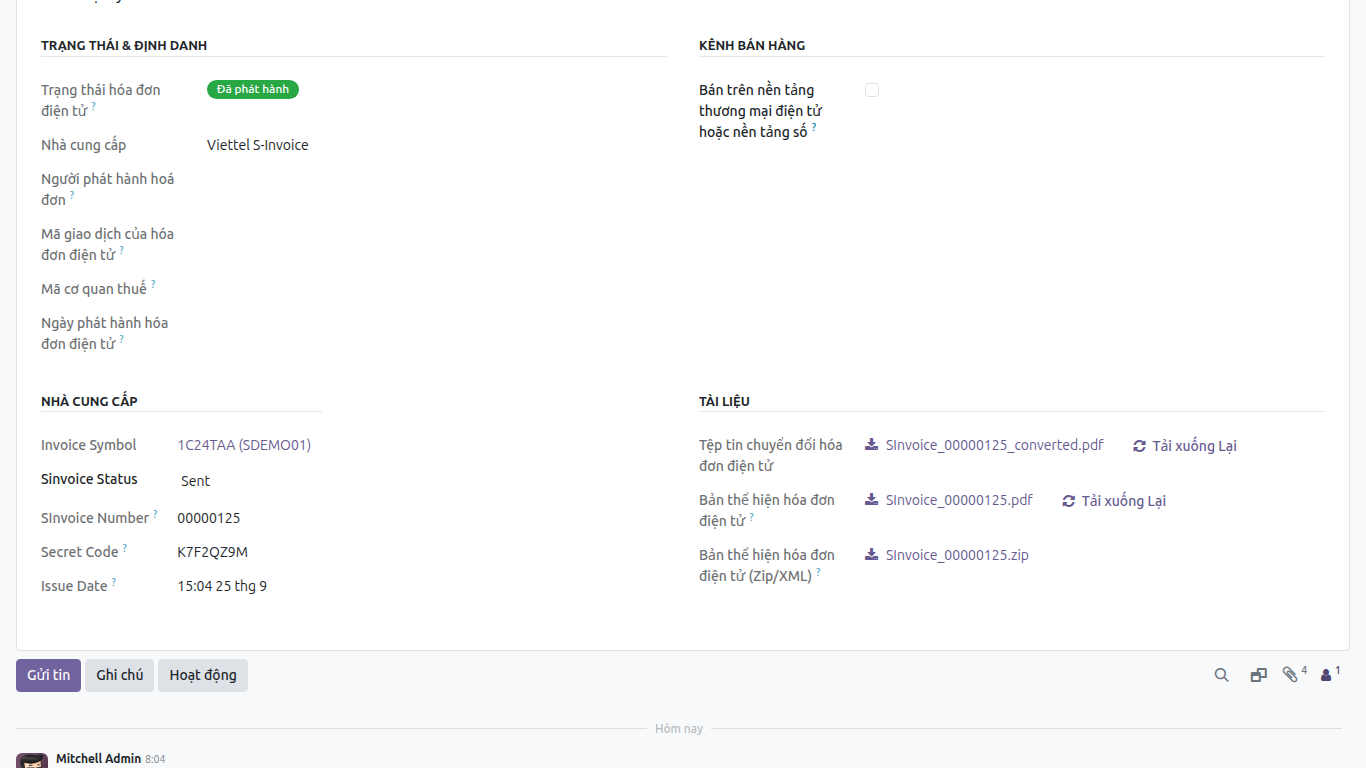This screenshot has height=768, width=1366.
Task: Click help mark beside Issue Date
Action: 114,582
